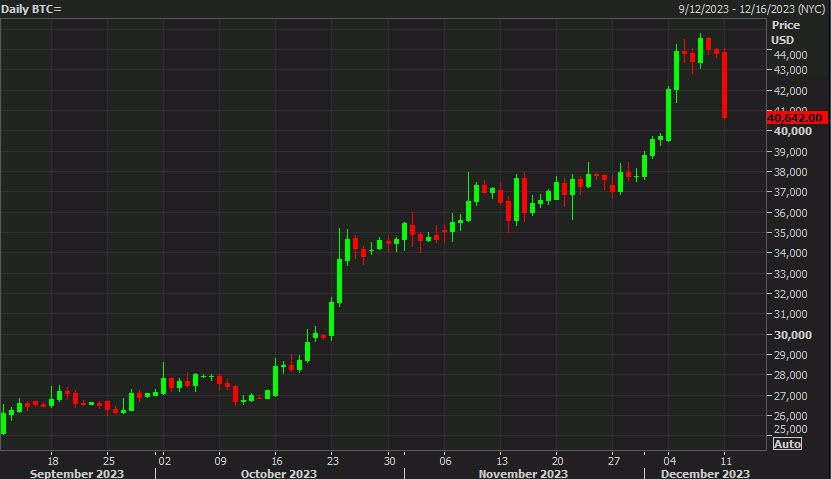The image size is (831, 479).
Task: Click the bold 30,000 price axis label
Action: pyautogui.click(x=792, y=335)
